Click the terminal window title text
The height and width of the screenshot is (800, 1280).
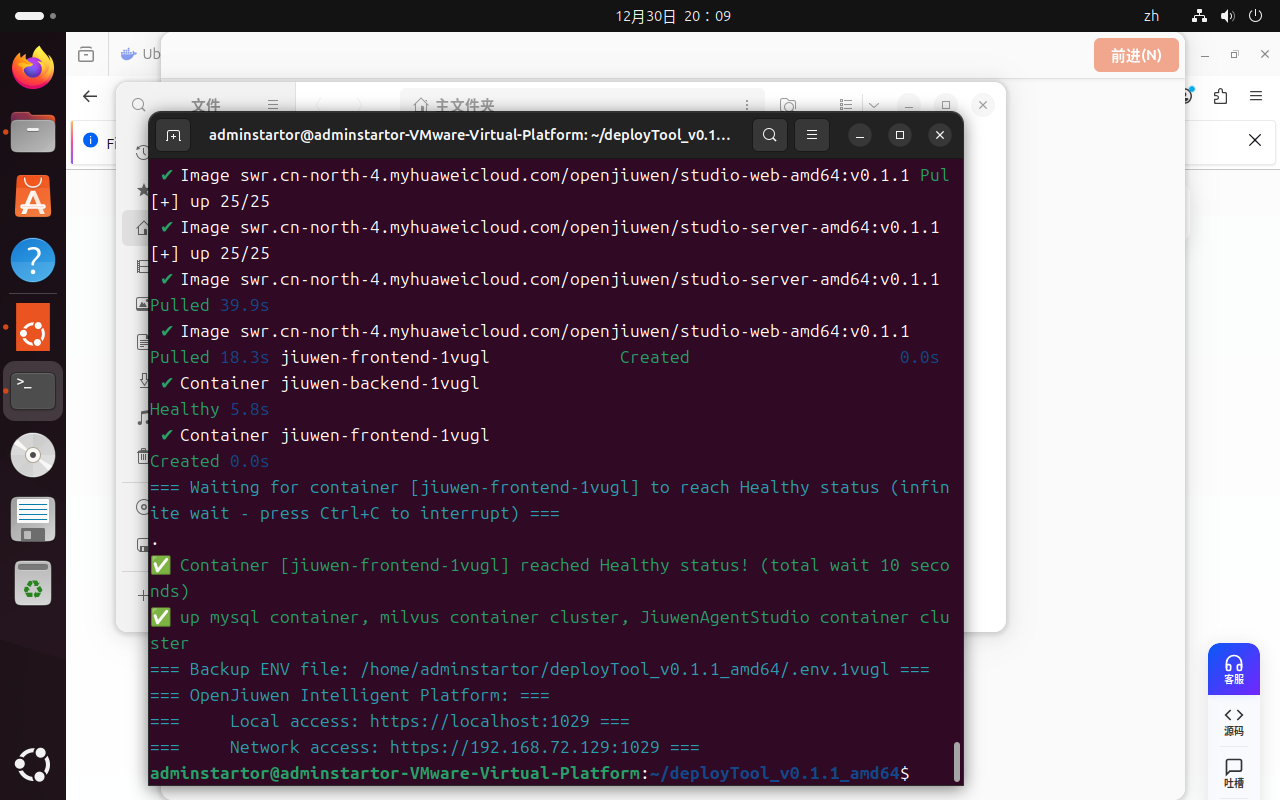click(x=470, y=135)
